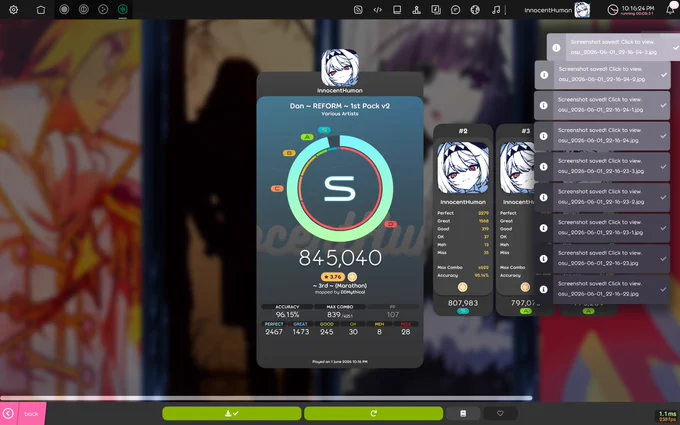Viewport: 680px width, 425px height.
Task: Click info icon of the 22-16-23-3.jpg notification
Action: [x=543, y=167]
